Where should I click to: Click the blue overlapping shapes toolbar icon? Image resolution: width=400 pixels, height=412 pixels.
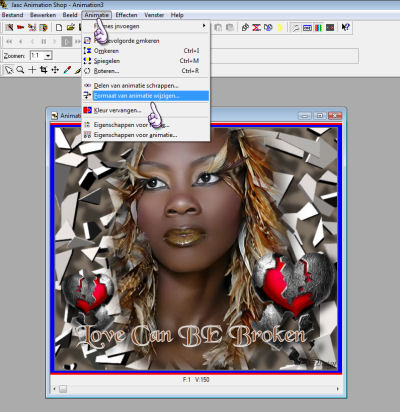[x=268, y=27]
